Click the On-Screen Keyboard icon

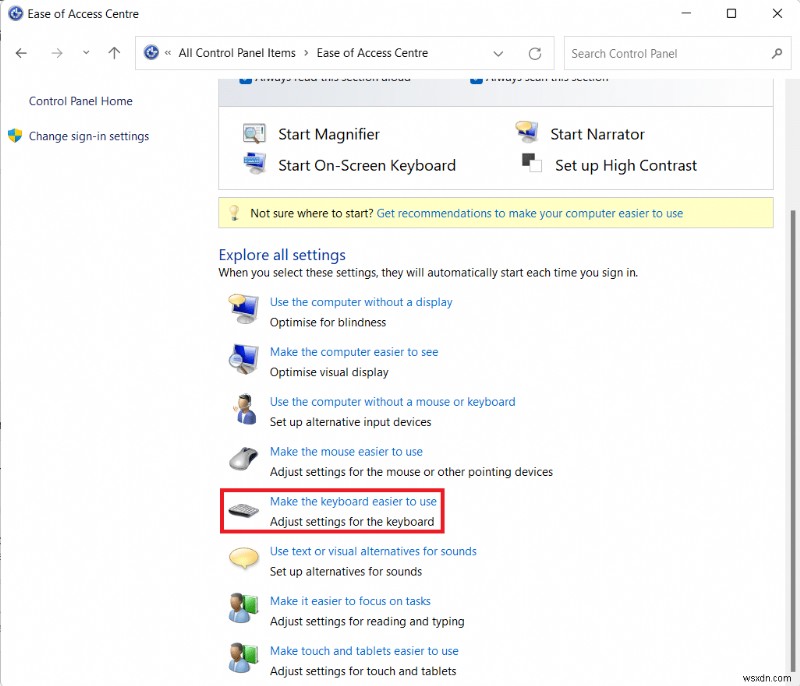pos(254,163)
